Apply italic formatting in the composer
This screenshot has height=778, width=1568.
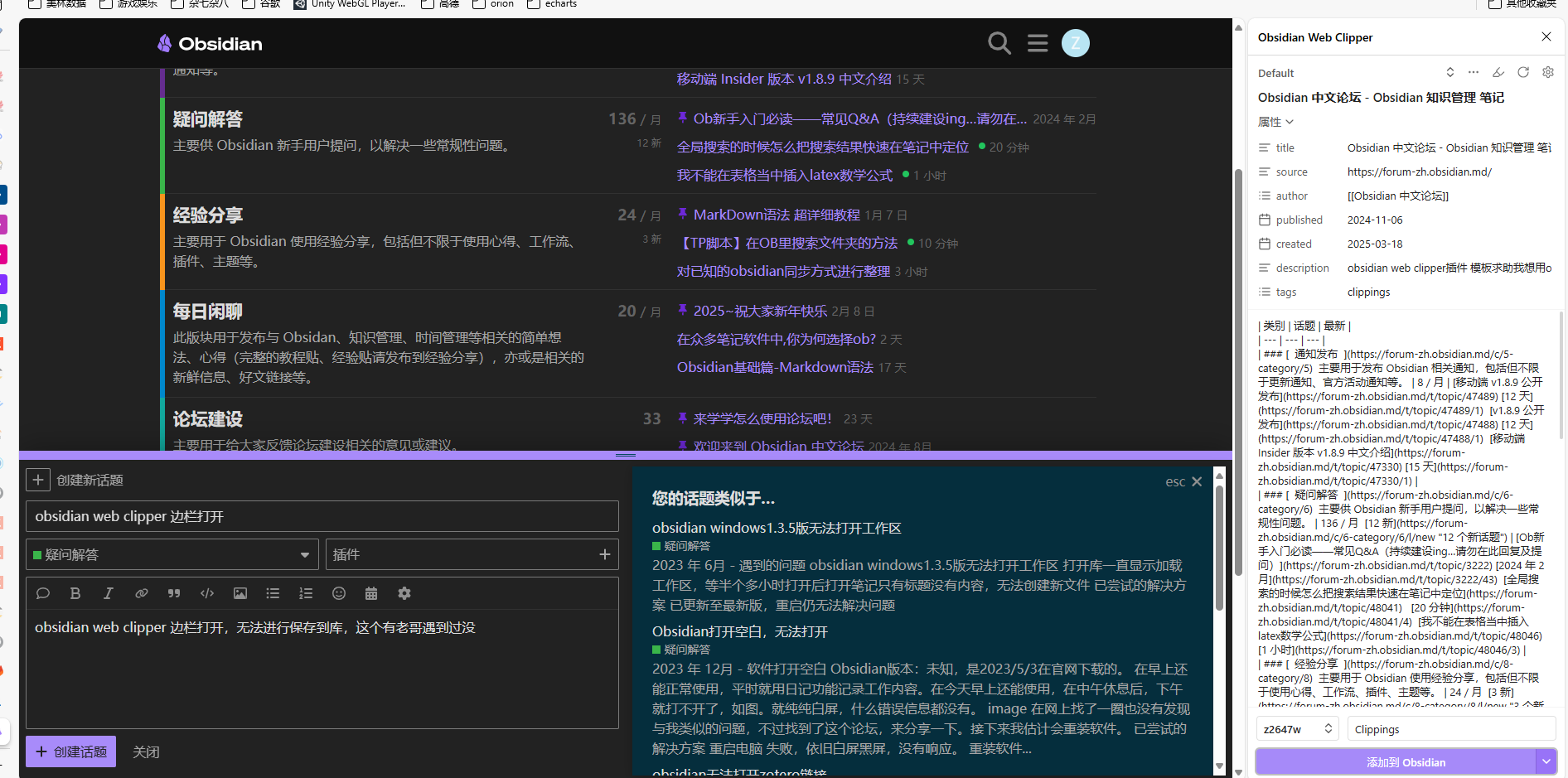tap(108, 593)
